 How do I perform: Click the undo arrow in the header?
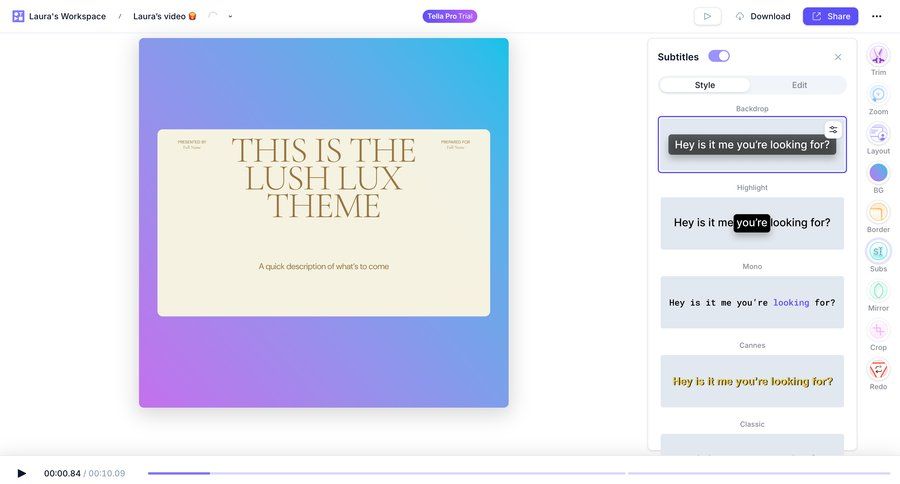click(213, 16)
